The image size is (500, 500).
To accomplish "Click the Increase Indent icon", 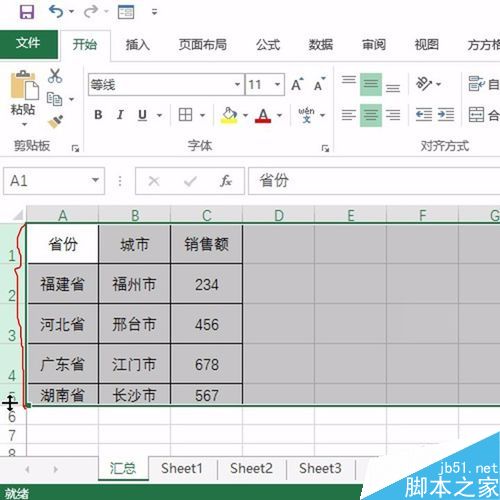I will (446, 115).
